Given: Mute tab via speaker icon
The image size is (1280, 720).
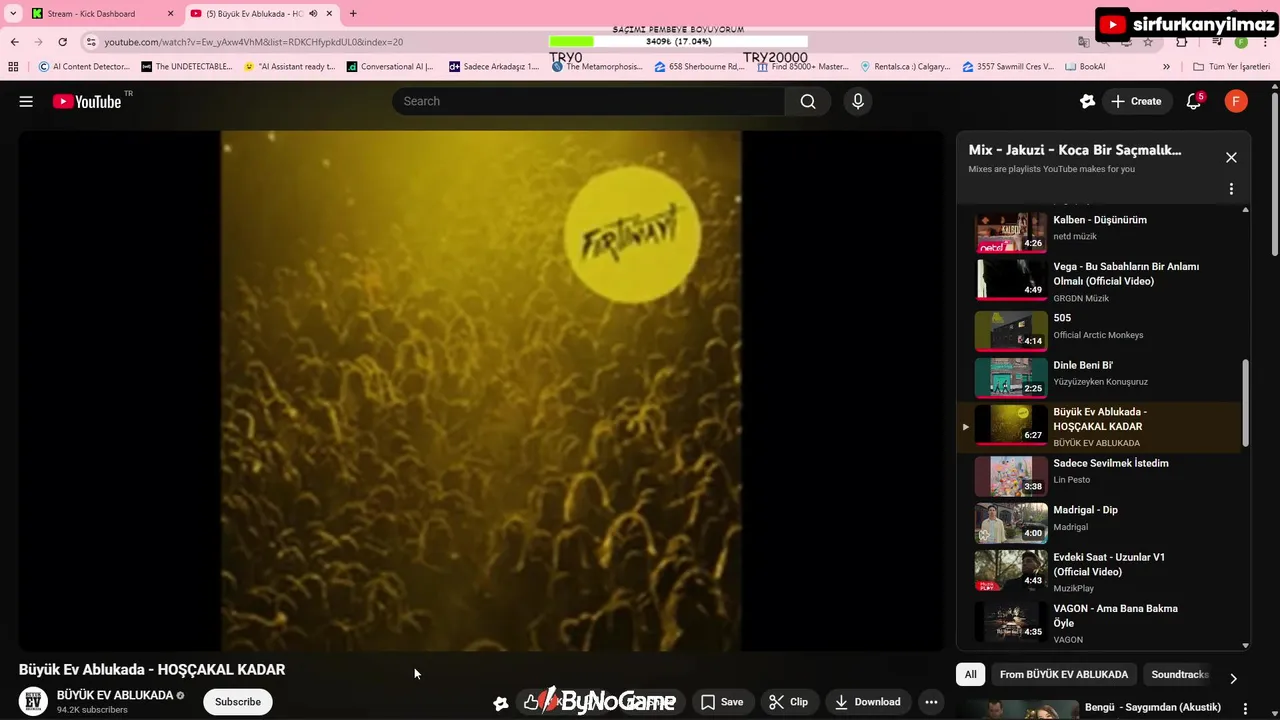Looking at the screenshot, I should click(x=313, y=14).
